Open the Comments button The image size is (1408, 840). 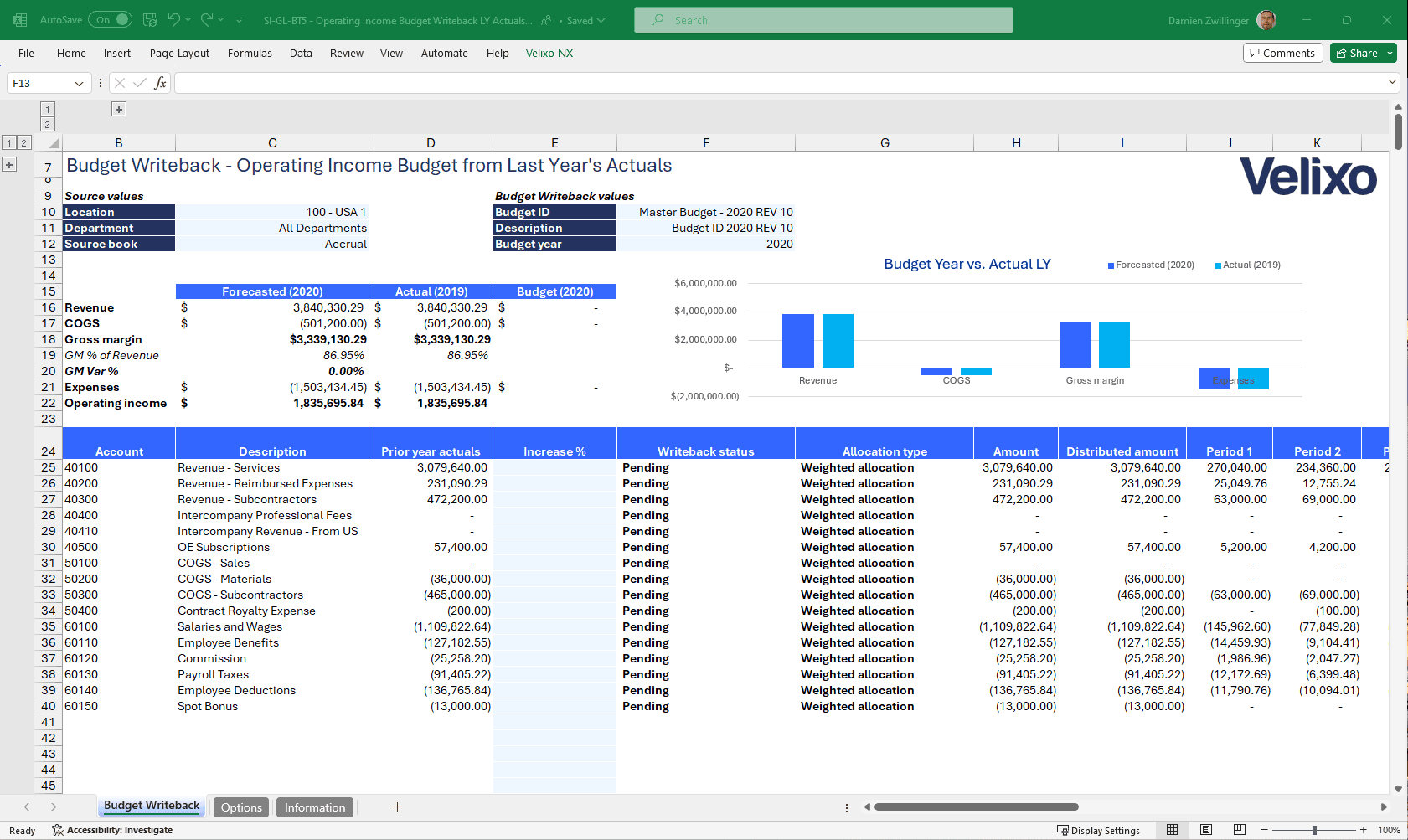coord(1282,53)
